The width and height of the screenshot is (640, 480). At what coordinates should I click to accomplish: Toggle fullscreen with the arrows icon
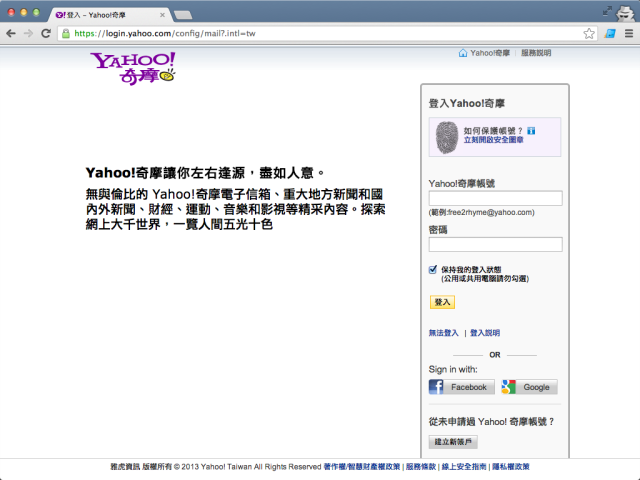coord(607,11)
